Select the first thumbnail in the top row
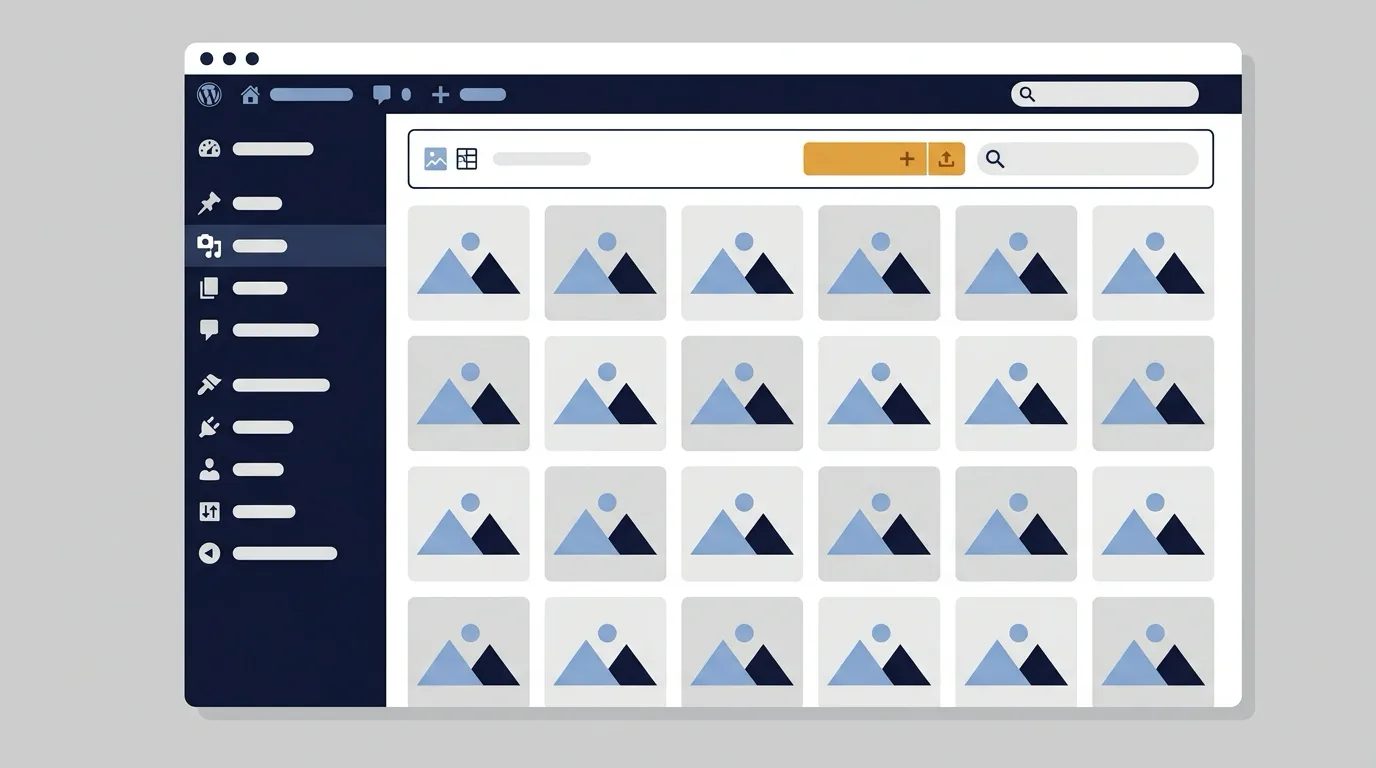Image resolution: width=1376 pixels, height=768 pixels. pos(469,263)
